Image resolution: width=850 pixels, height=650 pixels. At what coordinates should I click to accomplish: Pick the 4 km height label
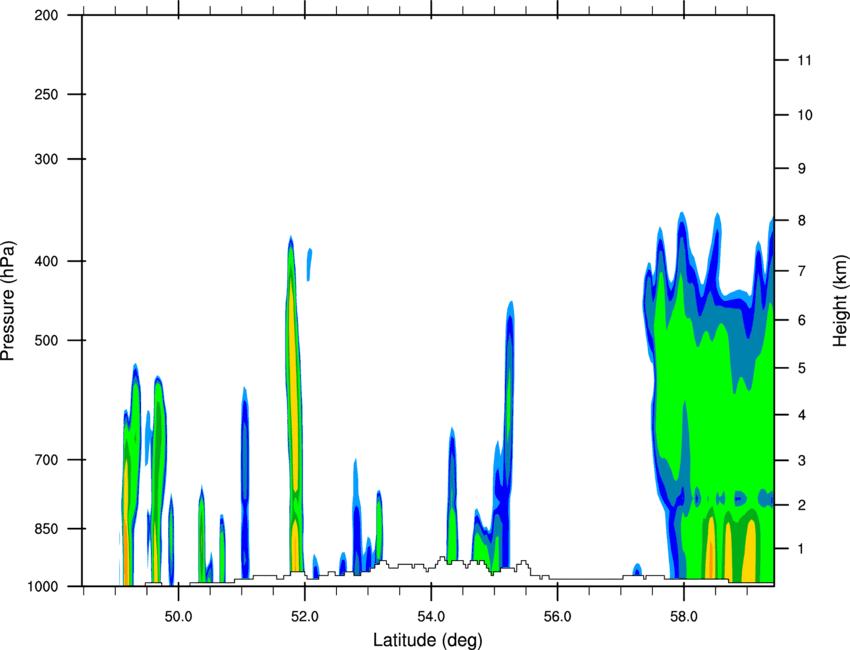[802, 415]
